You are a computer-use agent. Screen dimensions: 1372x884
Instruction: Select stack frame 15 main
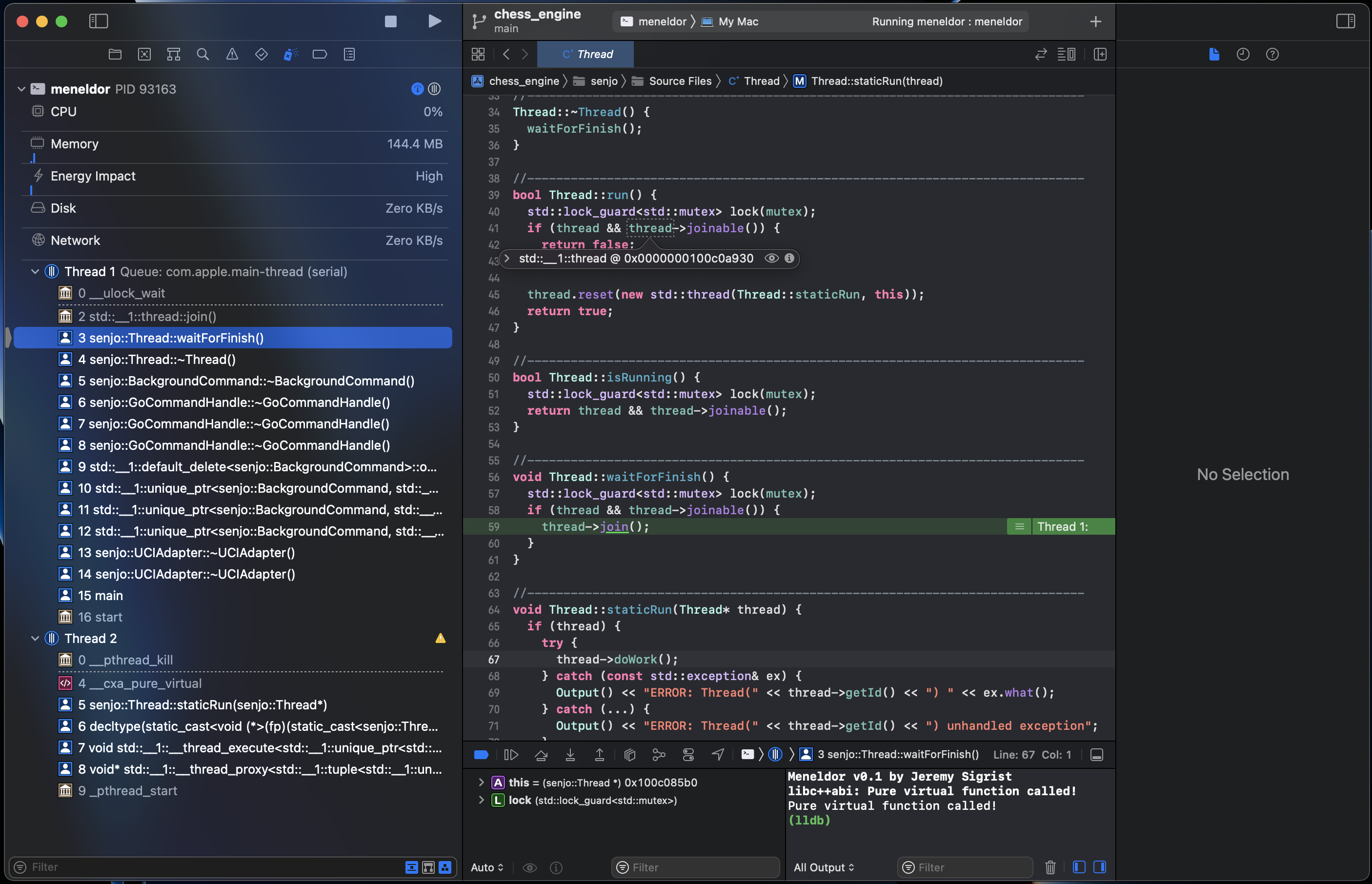click(x=101, y=595)
